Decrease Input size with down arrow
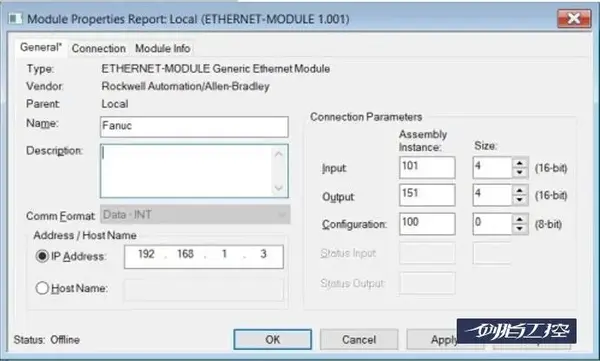 [x=520, y=172]
